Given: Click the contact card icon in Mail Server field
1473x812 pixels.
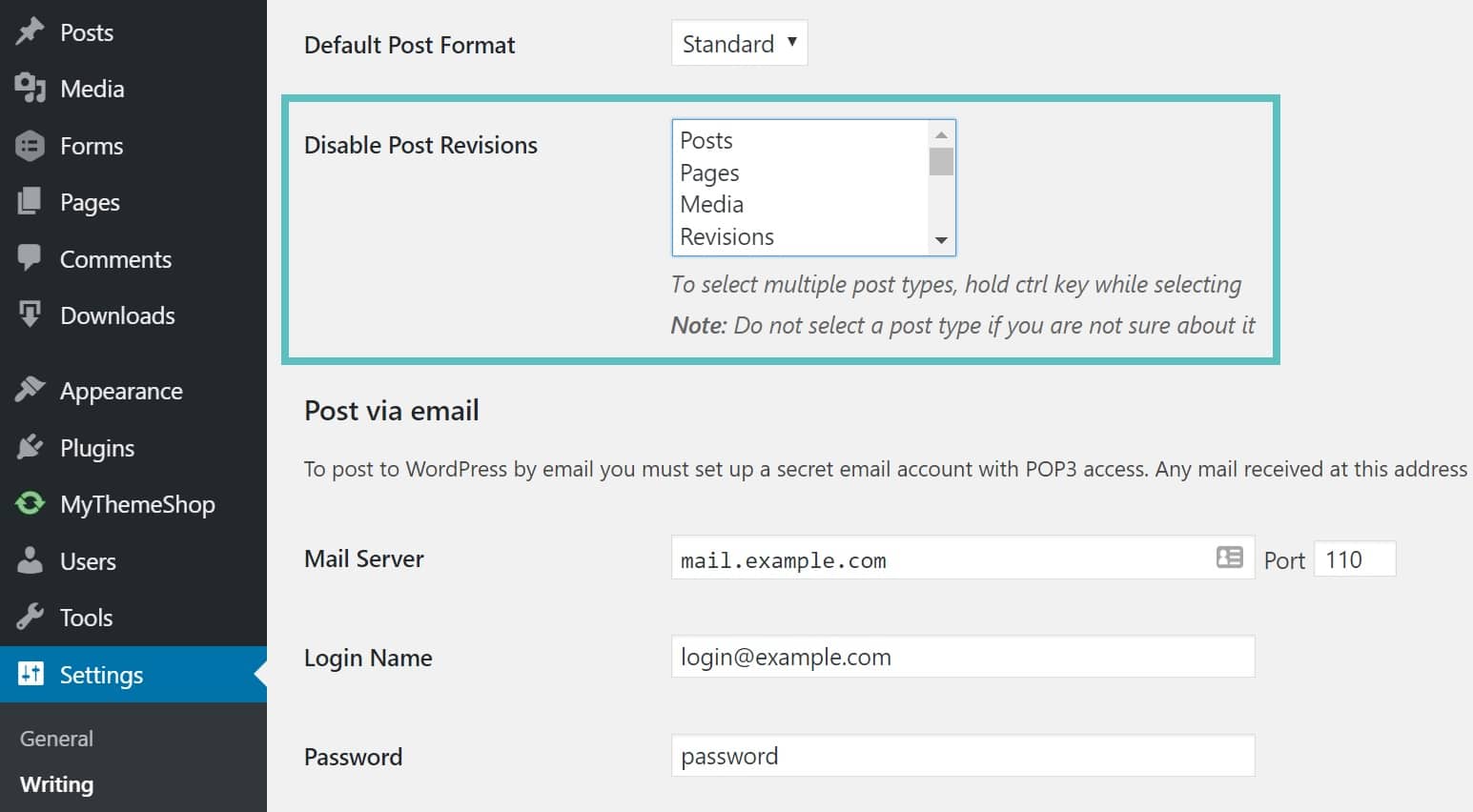Looking at the screenshot, I should tap(1229, 558).
